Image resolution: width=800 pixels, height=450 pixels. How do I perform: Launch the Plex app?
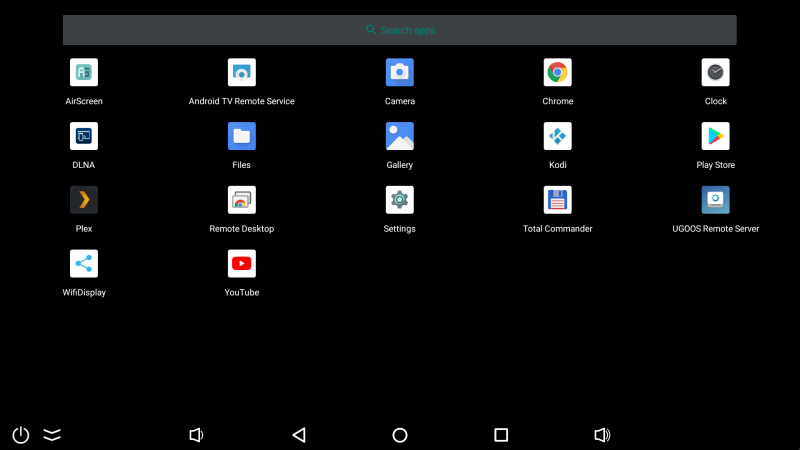(84, 200)
